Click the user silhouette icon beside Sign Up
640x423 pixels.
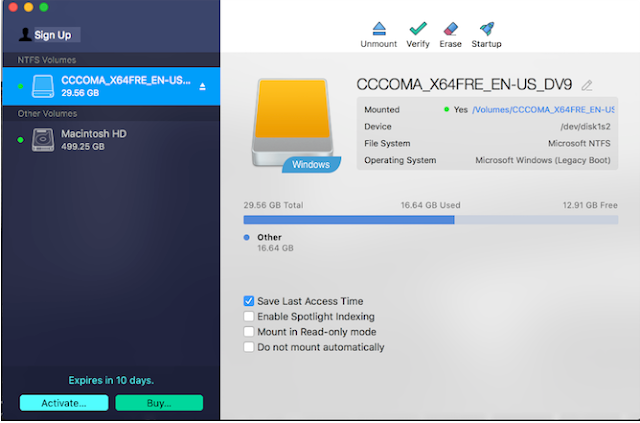click(25, 35)
